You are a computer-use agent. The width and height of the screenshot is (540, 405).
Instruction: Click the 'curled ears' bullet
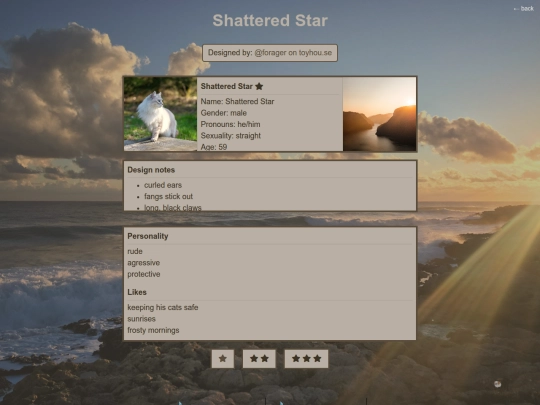(x=163, y=185)
